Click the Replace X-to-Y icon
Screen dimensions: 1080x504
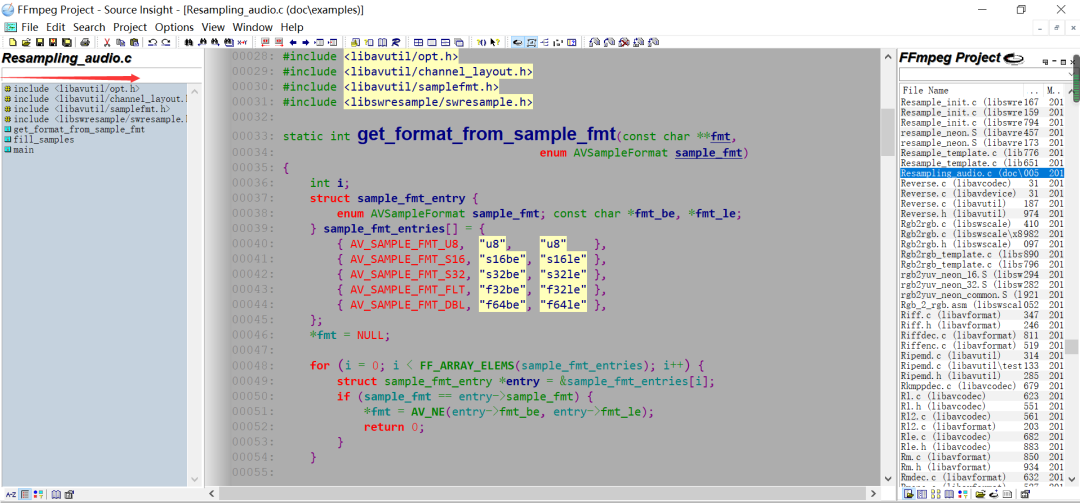coord(242,42)
